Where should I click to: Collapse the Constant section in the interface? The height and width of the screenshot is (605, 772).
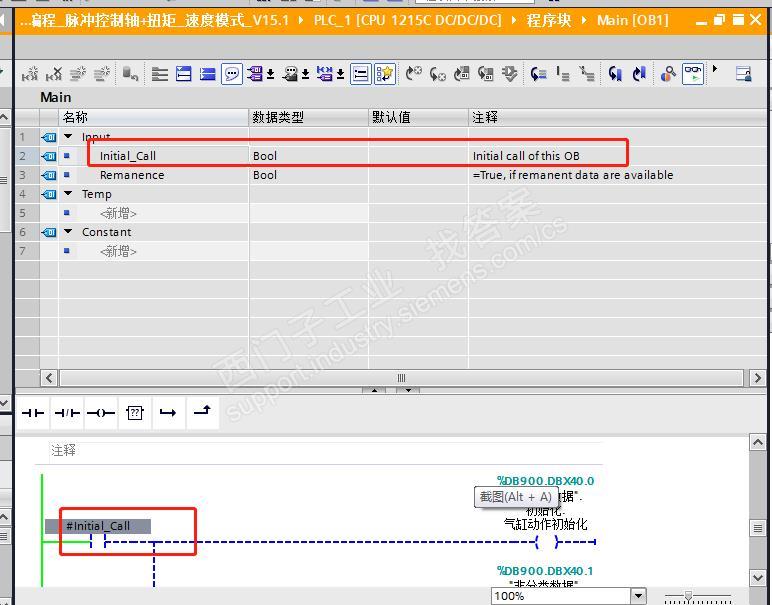[68, 231]
